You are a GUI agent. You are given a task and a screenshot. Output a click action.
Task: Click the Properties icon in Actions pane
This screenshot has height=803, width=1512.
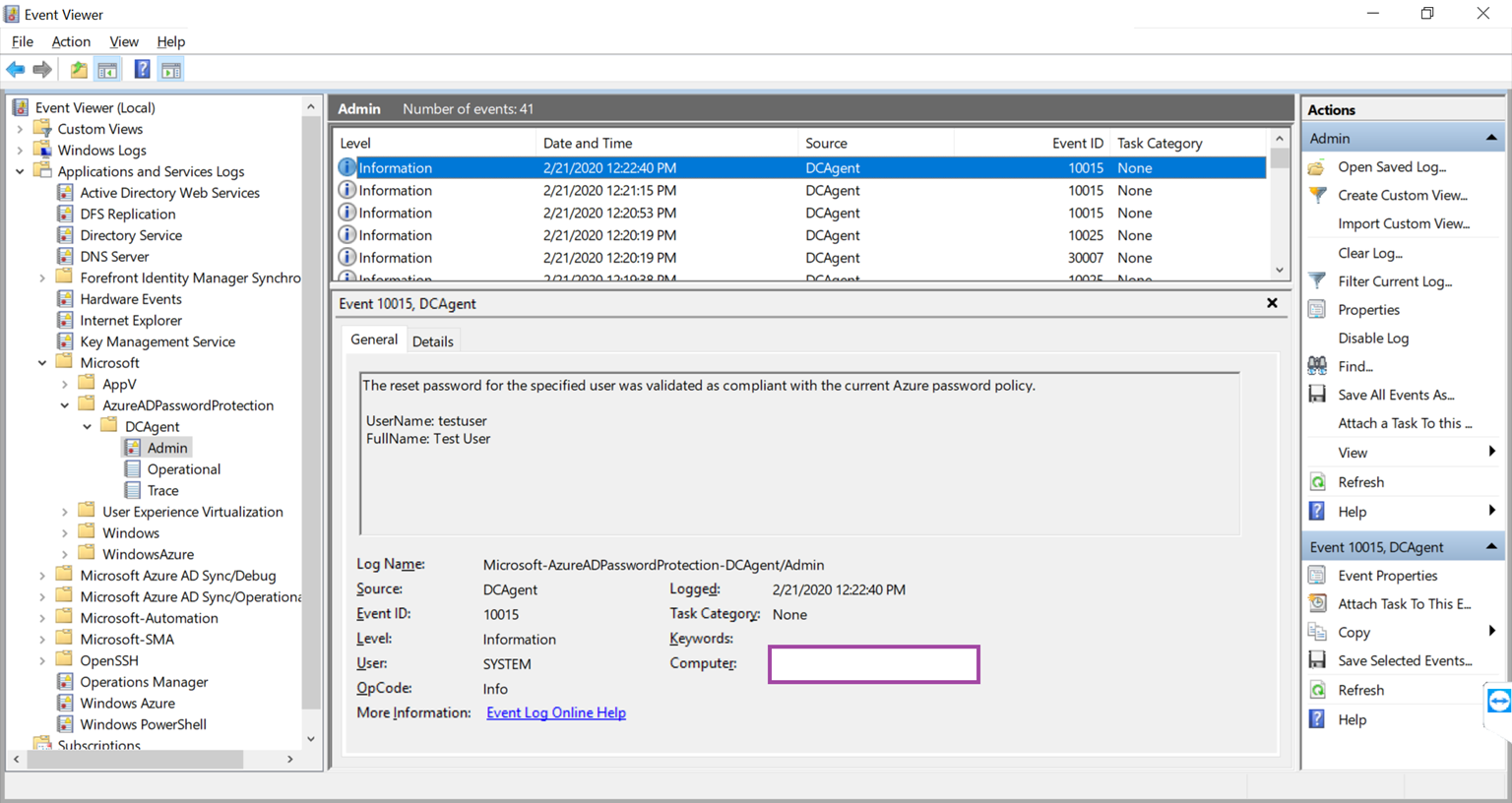coord(1317,310)
